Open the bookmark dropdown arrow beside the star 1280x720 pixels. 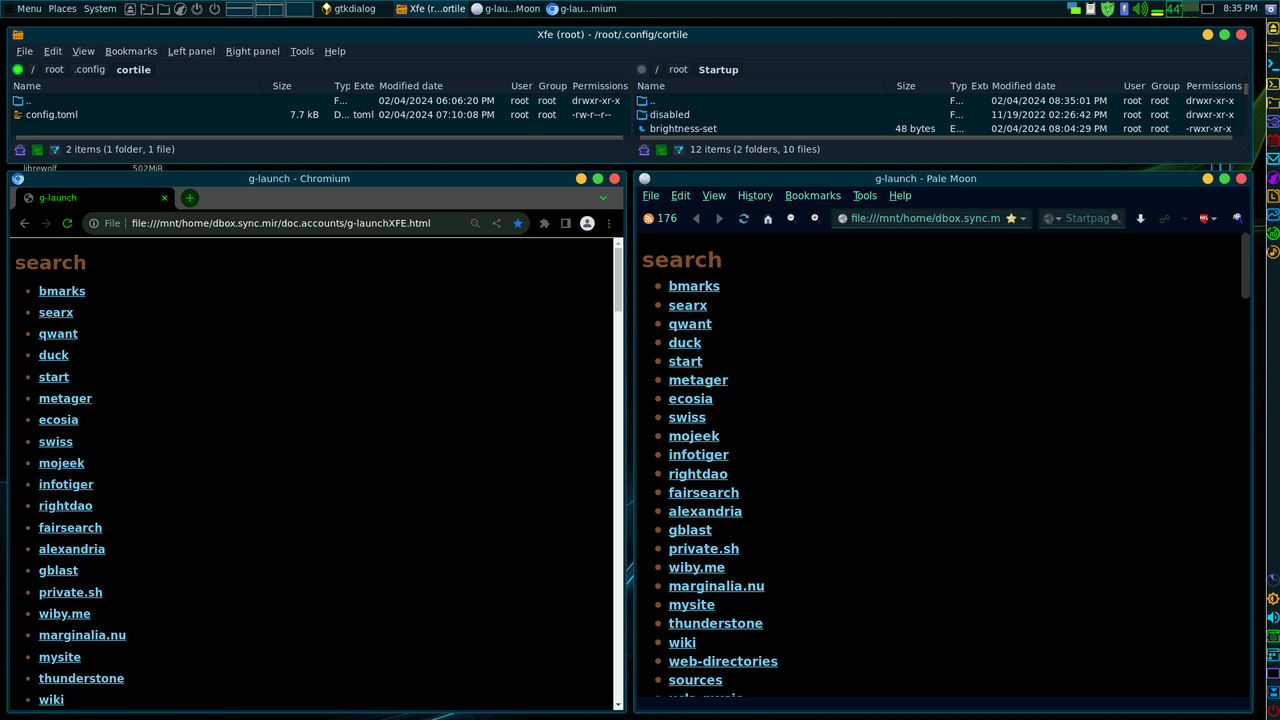pos(1023,218)
